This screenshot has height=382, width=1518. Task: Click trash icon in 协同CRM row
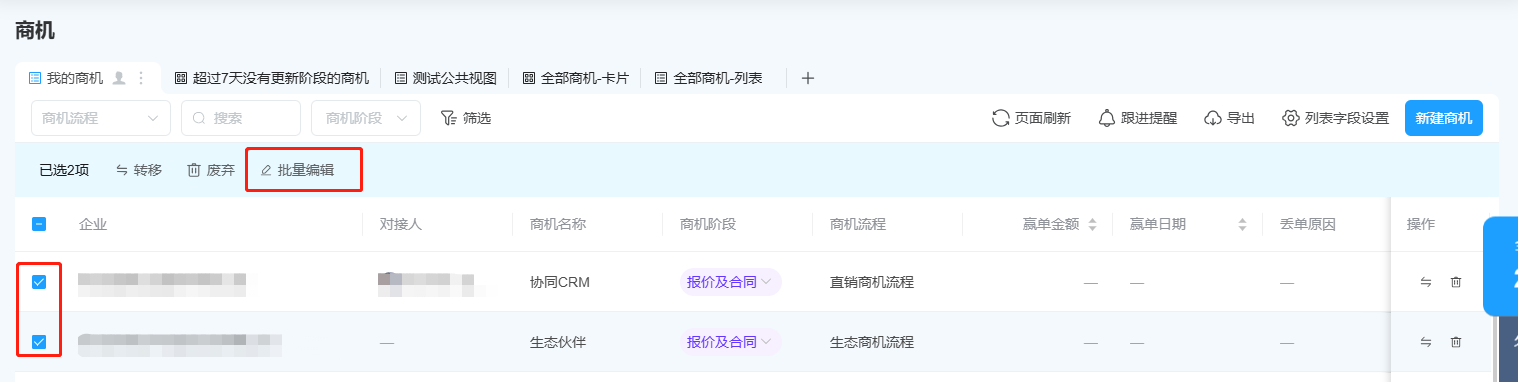click(x=1456, y=282)
